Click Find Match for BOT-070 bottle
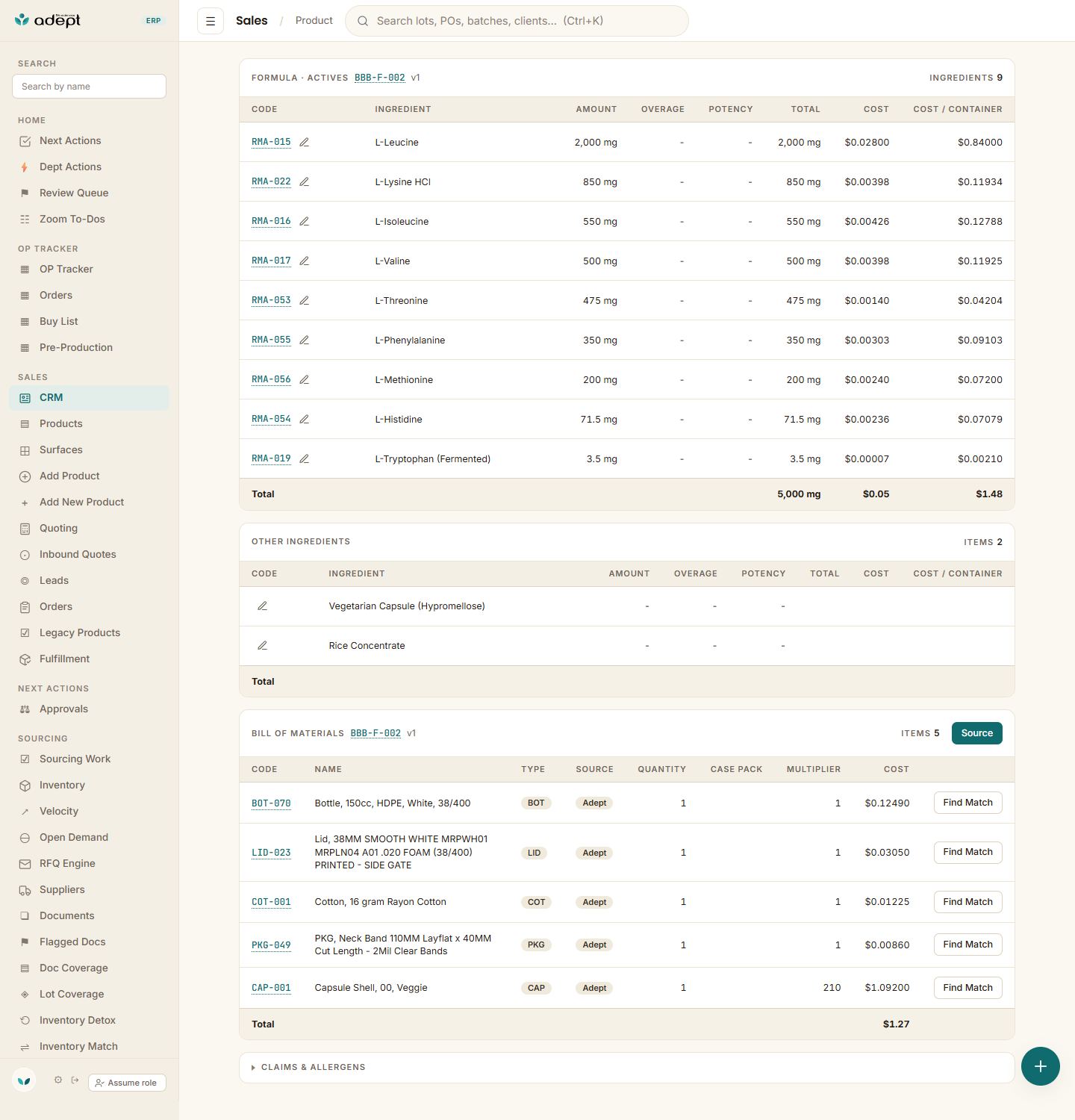 click(968, 803)
